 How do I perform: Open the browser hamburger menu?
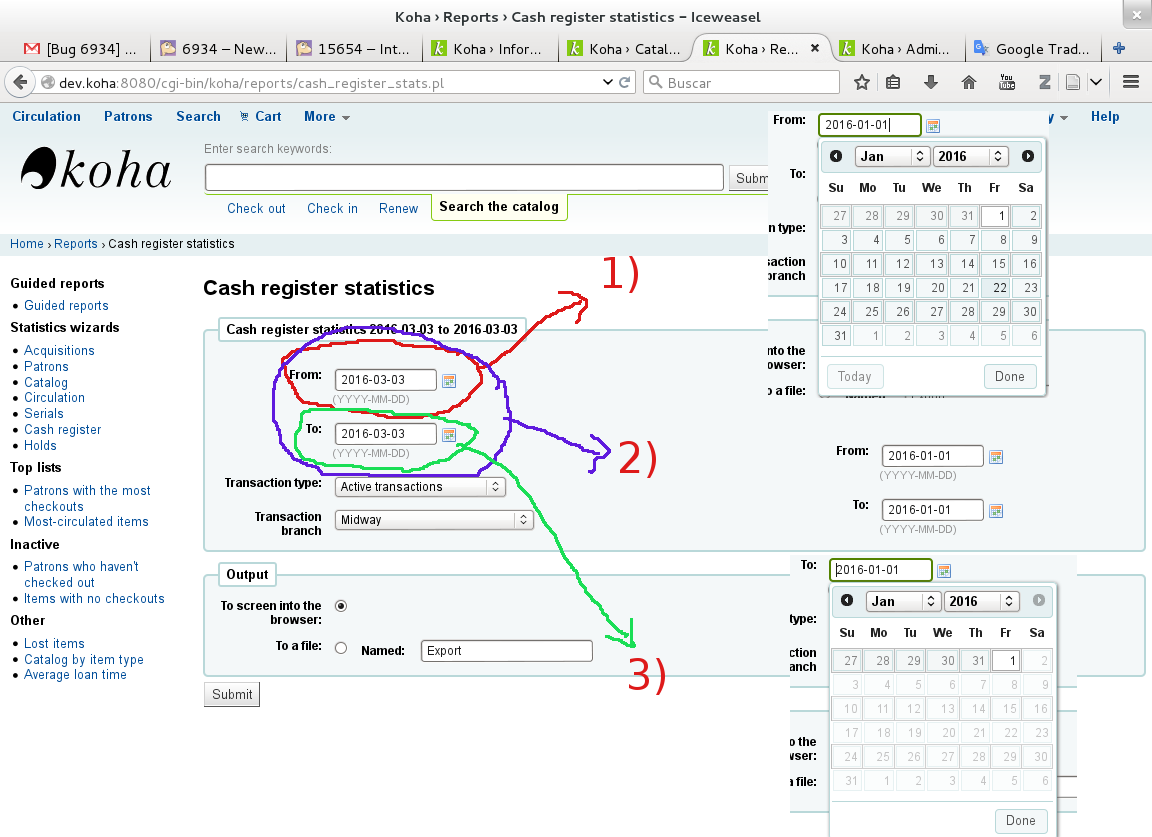[x=1131, y=82]
